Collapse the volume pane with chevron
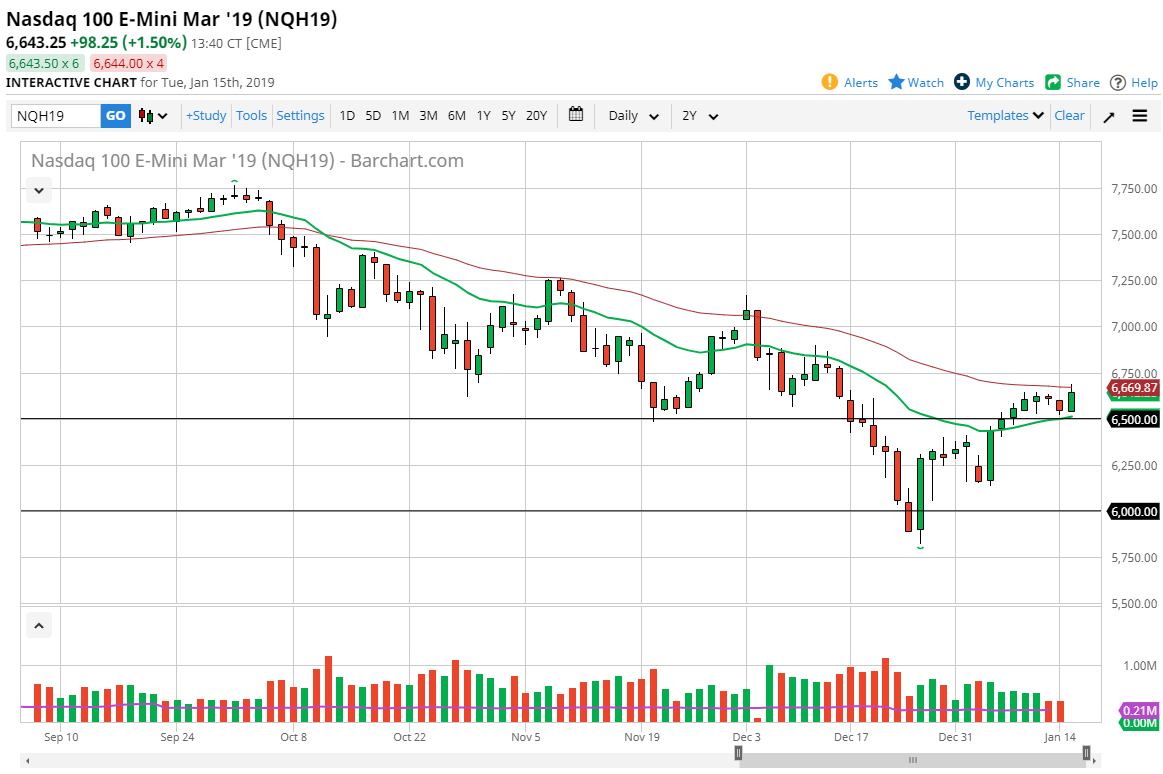The height and width of the screenshot is (774, 1163). pos(38,624)
